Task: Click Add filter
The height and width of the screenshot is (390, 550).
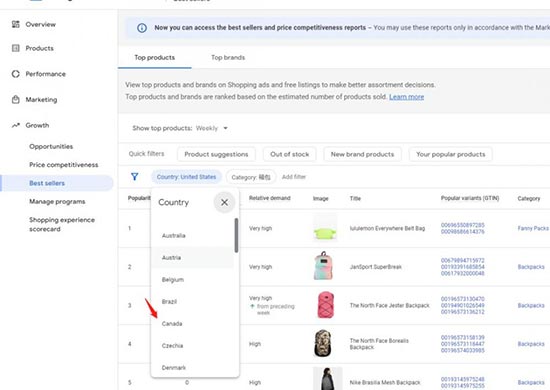Action: tap(294, 177)
